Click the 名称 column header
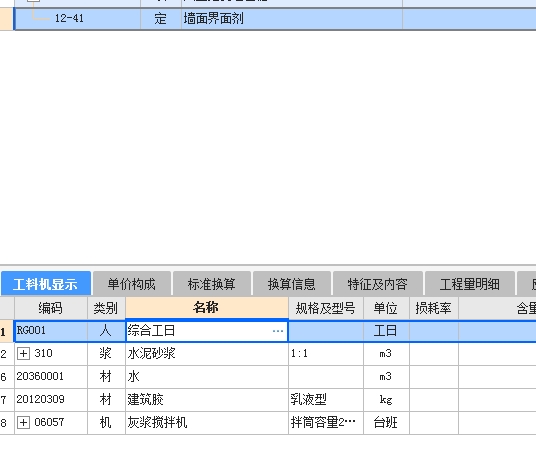The image size is (536, 470). pyautogui.click(x=206, y=307)
